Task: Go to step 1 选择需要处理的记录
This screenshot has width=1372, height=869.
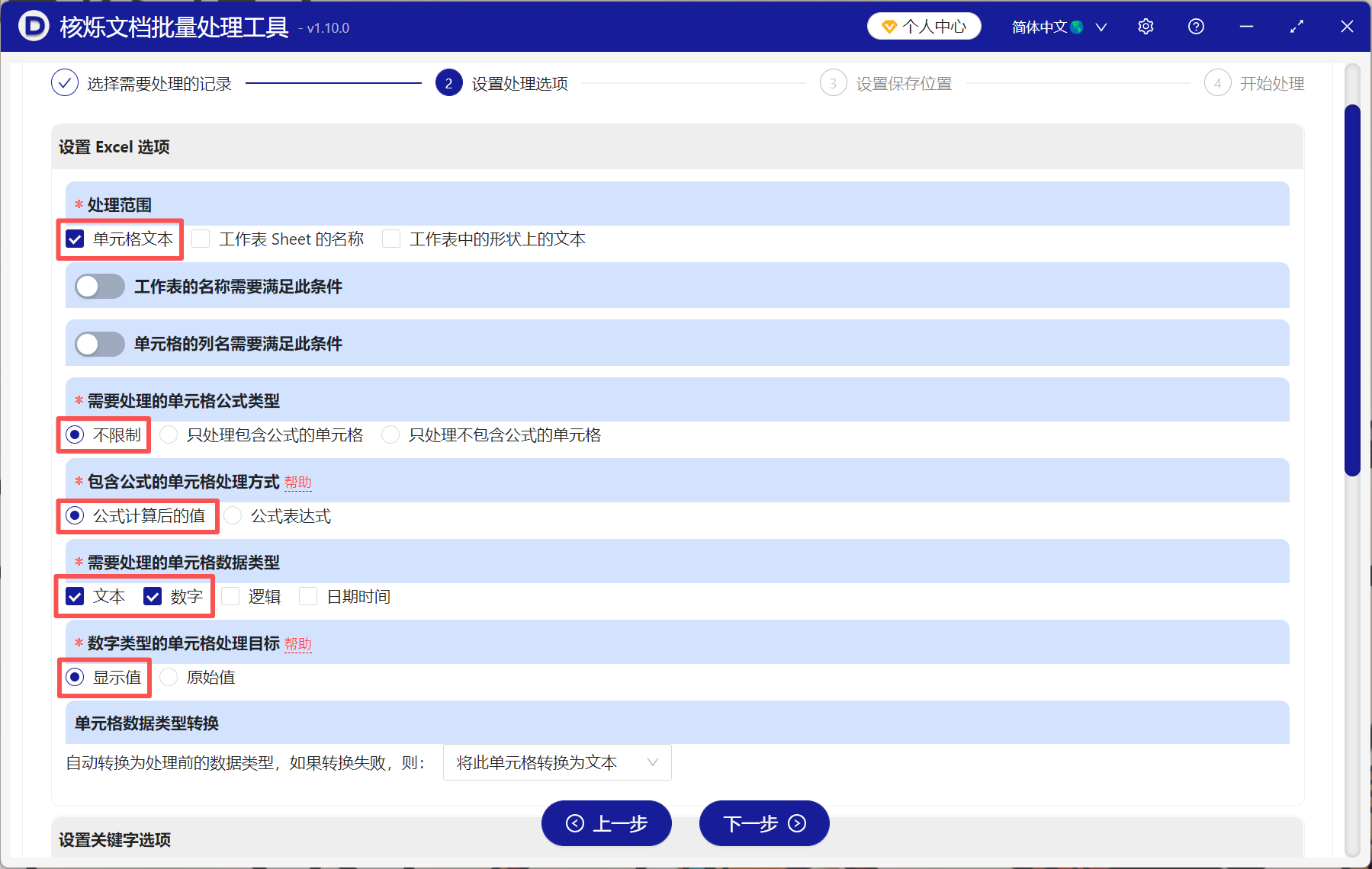Action: [159, 82]
